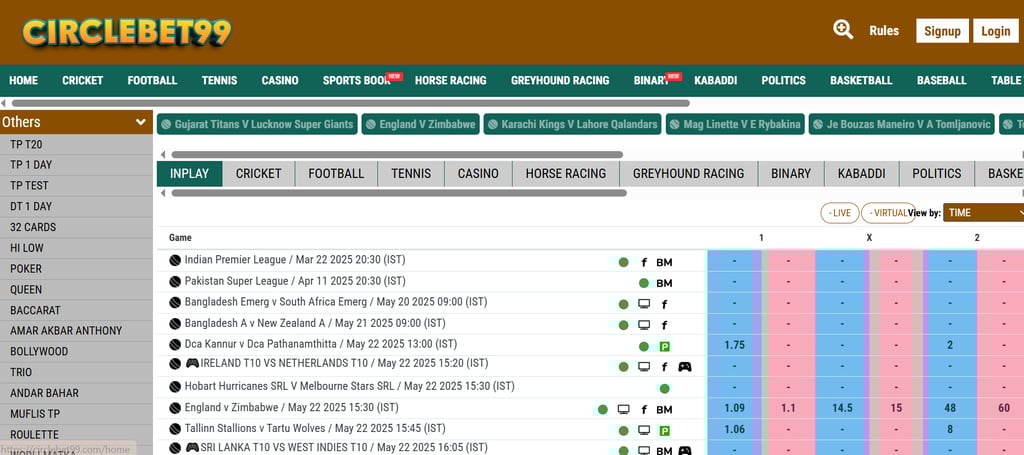Open SPORTS BOOK in the top navigation
1024x455 pixels.
357,80
